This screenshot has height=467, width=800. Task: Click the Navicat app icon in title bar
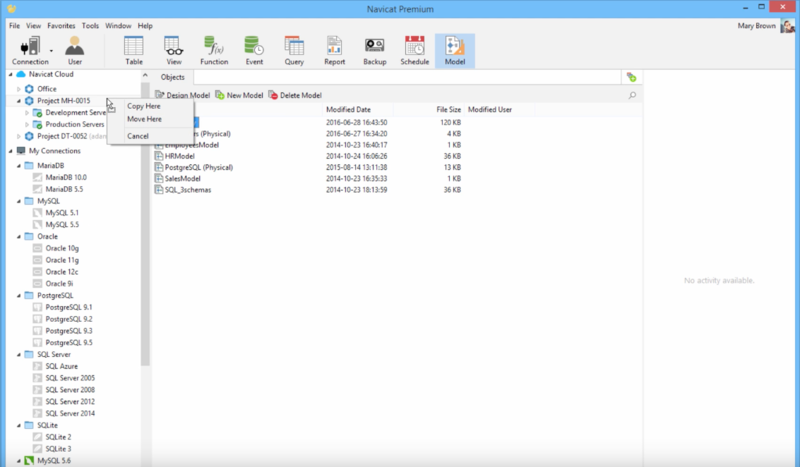pyautogui.click(x=11, y=9)
